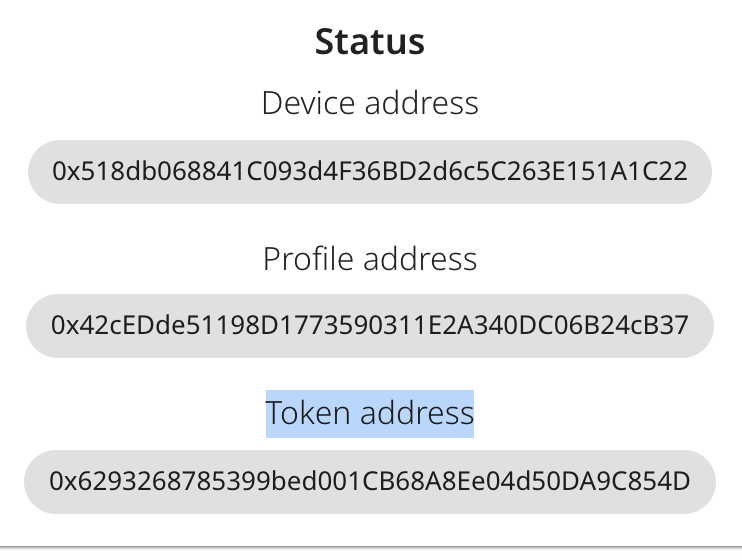Click the Device address label
Screen dimensions: 742x560
(x=370, y=103)
